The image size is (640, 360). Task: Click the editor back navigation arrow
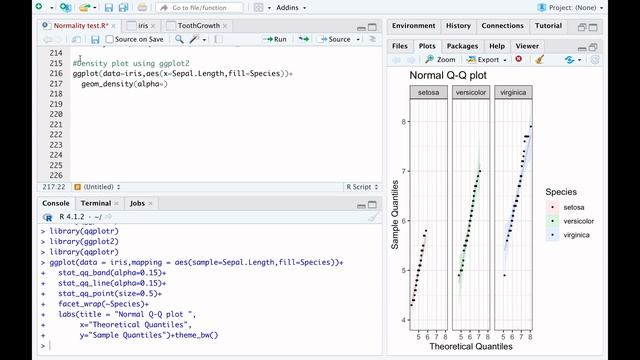tap(47, 39)
